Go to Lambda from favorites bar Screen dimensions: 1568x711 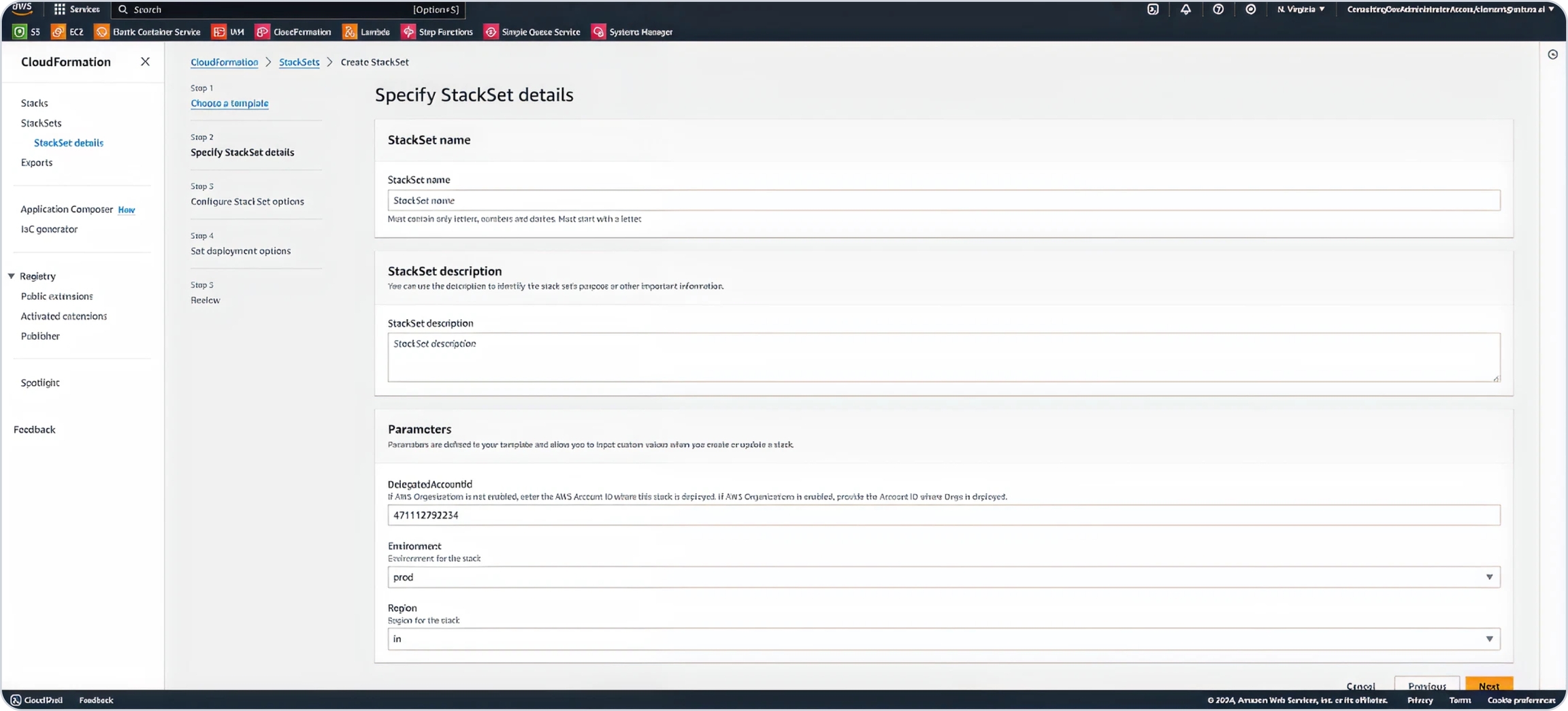pos(366,32)
